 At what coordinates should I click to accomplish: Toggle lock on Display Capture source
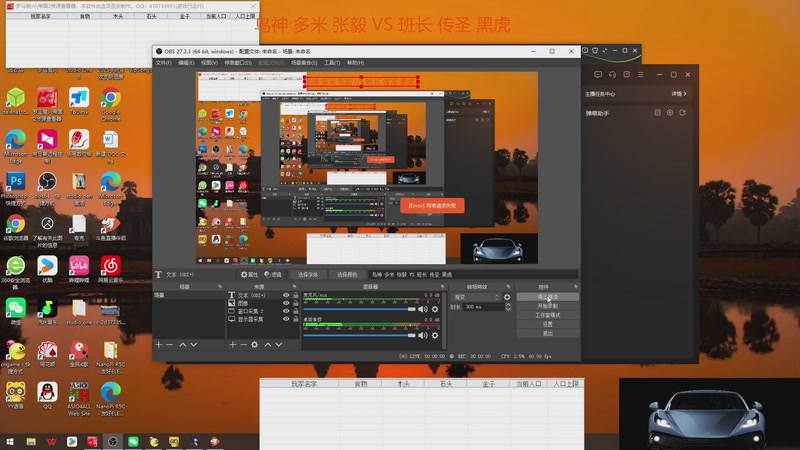(x=295, y=319)
